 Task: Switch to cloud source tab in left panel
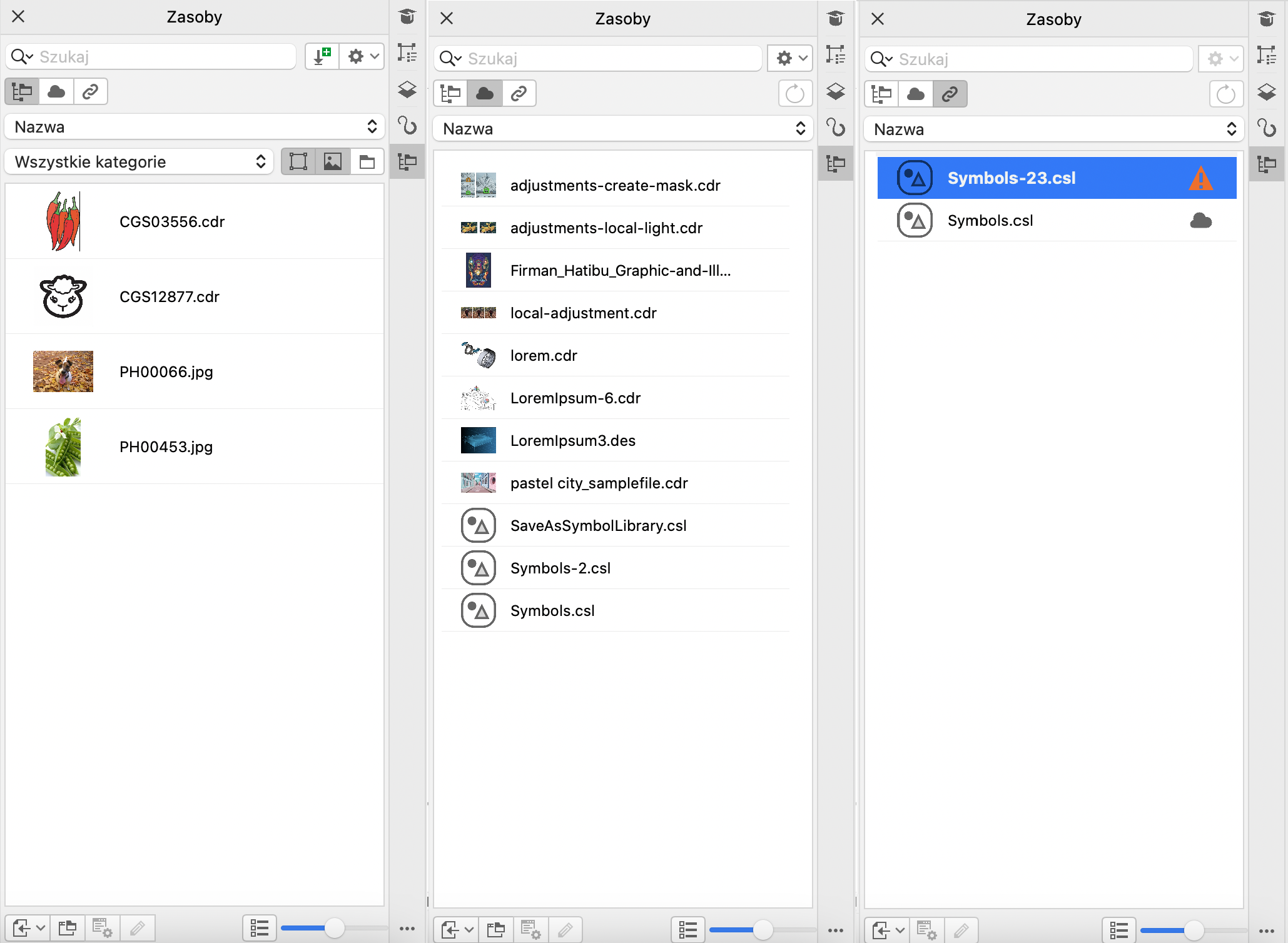tap(56, 92)
